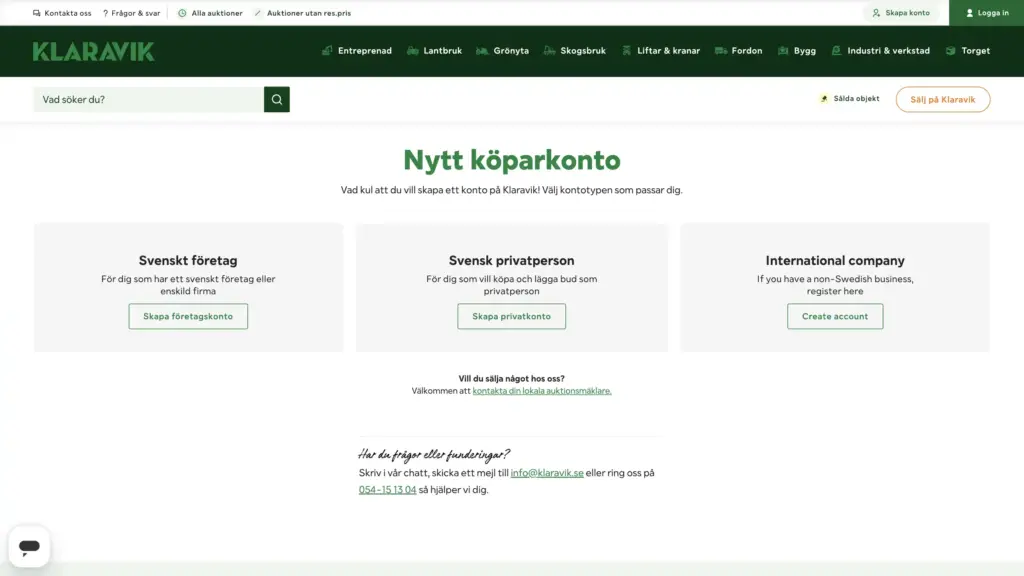The image size is (1024, 576).
Task: Select Lantbruk in the navigation
Action: [x=434, y=51]
